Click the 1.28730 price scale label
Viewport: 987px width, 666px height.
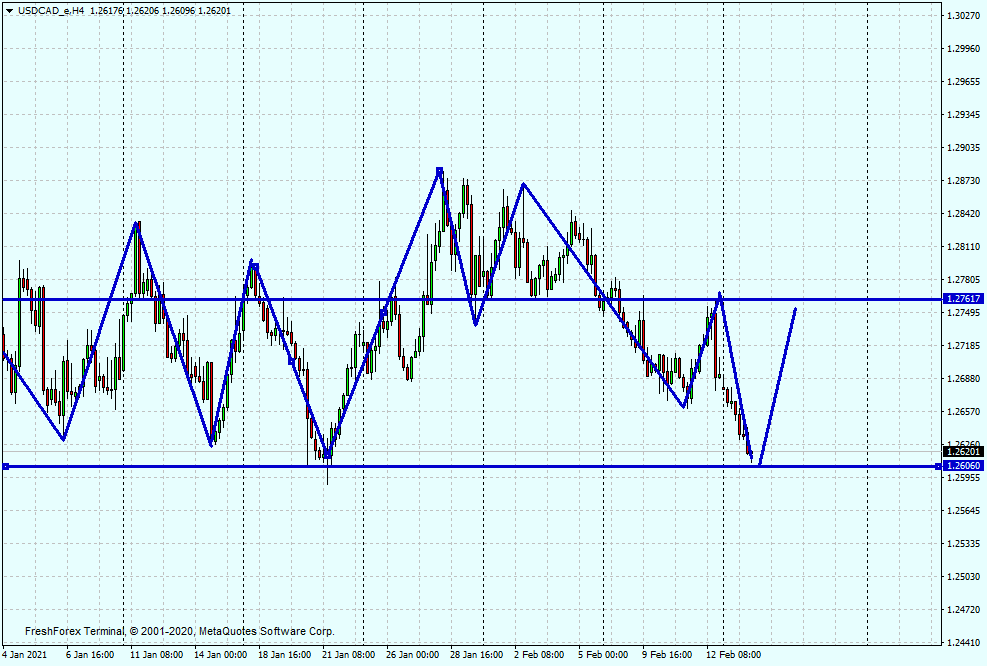click(x=964, y=181)
